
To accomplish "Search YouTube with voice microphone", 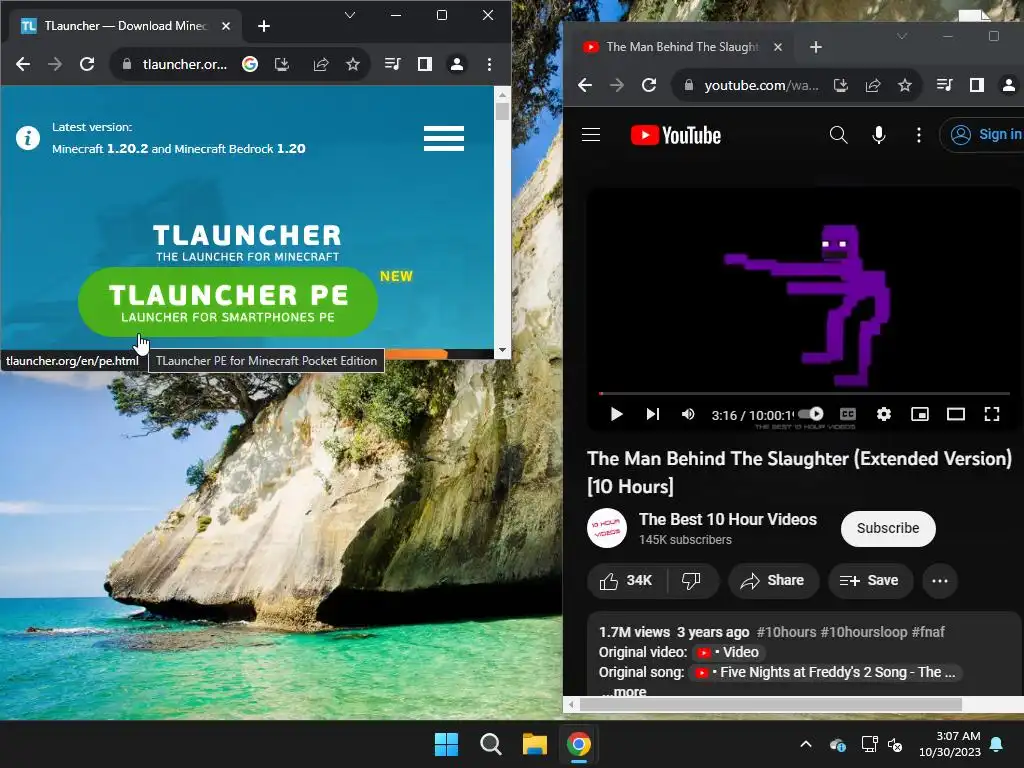I will tap(879, 135).
